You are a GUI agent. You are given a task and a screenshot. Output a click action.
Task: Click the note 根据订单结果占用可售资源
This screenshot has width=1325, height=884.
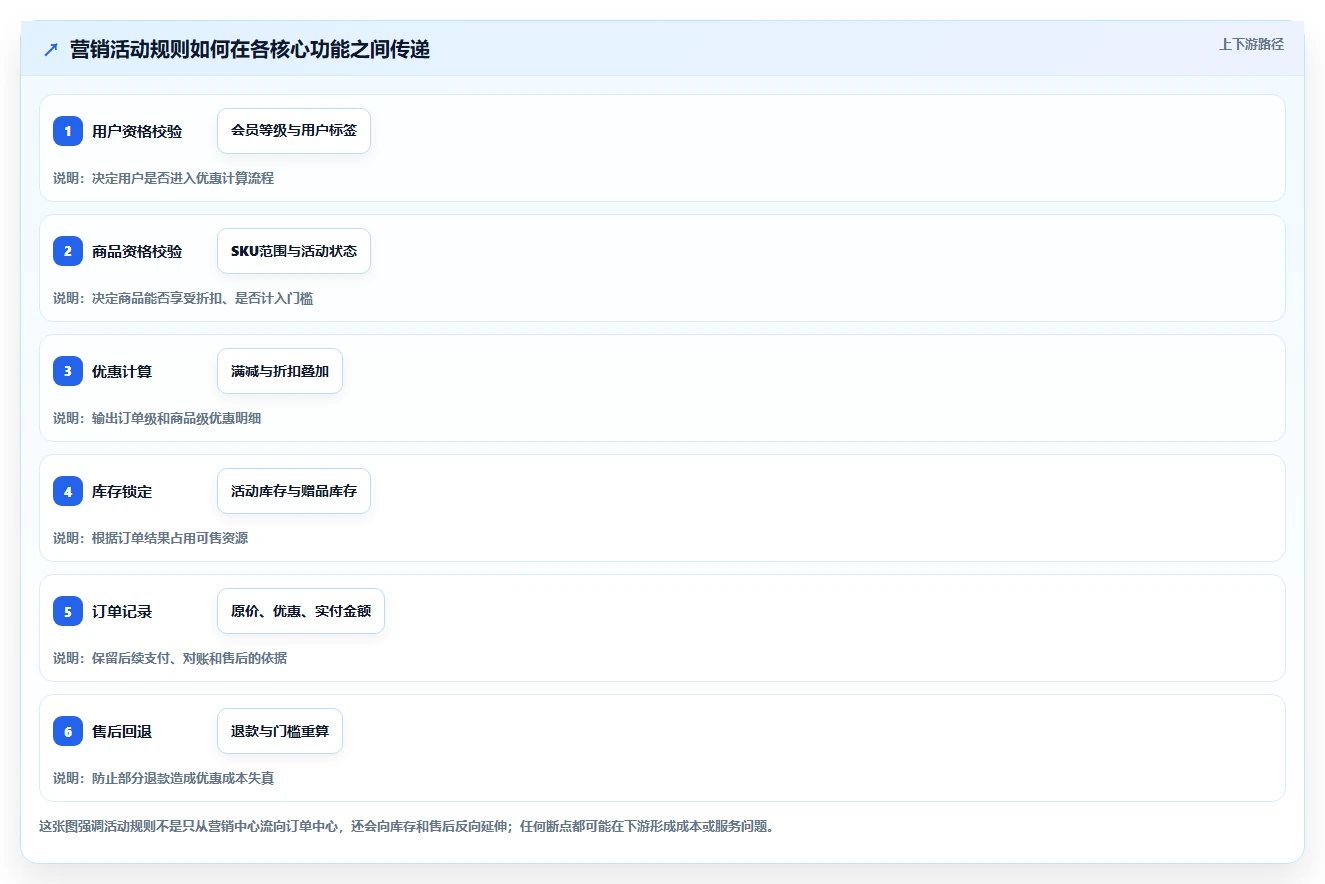[170, 538]
